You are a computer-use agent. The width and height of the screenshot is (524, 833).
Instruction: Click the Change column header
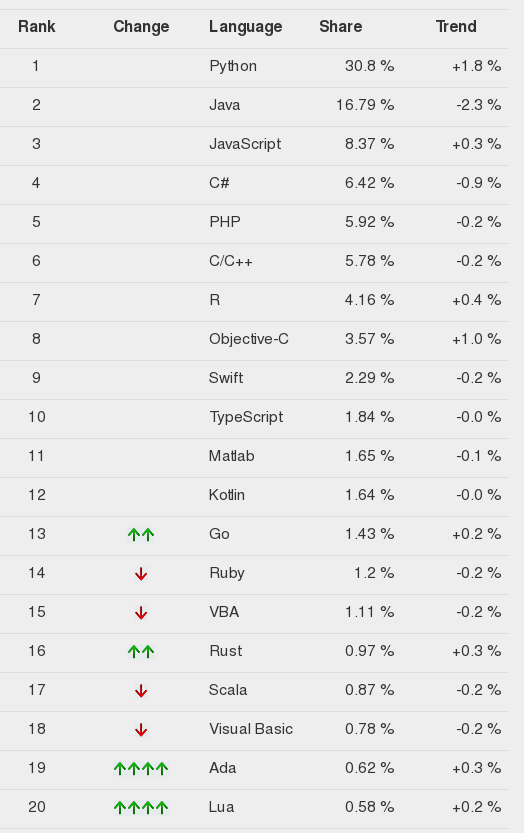(141, 27)
